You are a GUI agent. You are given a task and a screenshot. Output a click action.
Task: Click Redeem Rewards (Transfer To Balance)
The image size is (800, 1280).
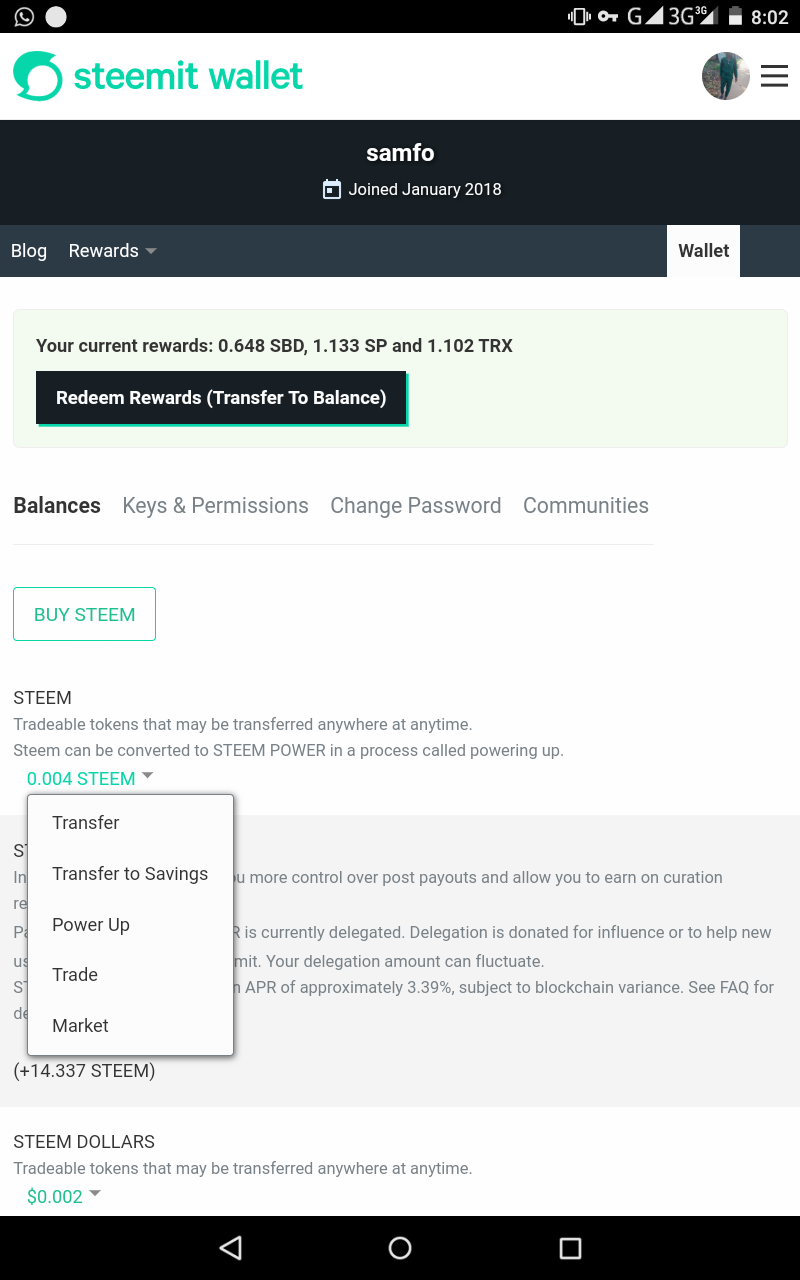click(221, 398)
